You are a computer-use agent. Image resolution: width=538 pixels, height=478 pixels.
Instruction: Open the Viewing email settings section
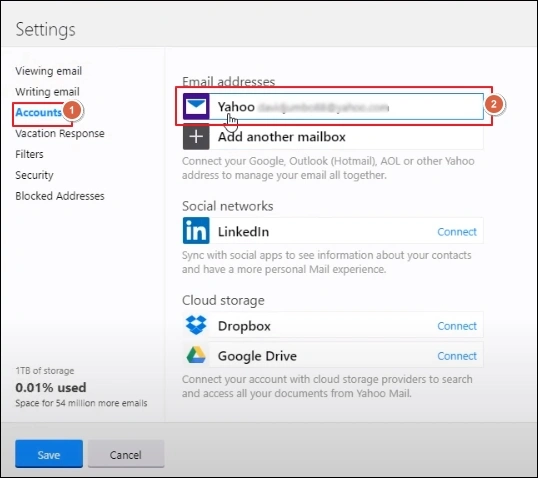pos(48,71)
